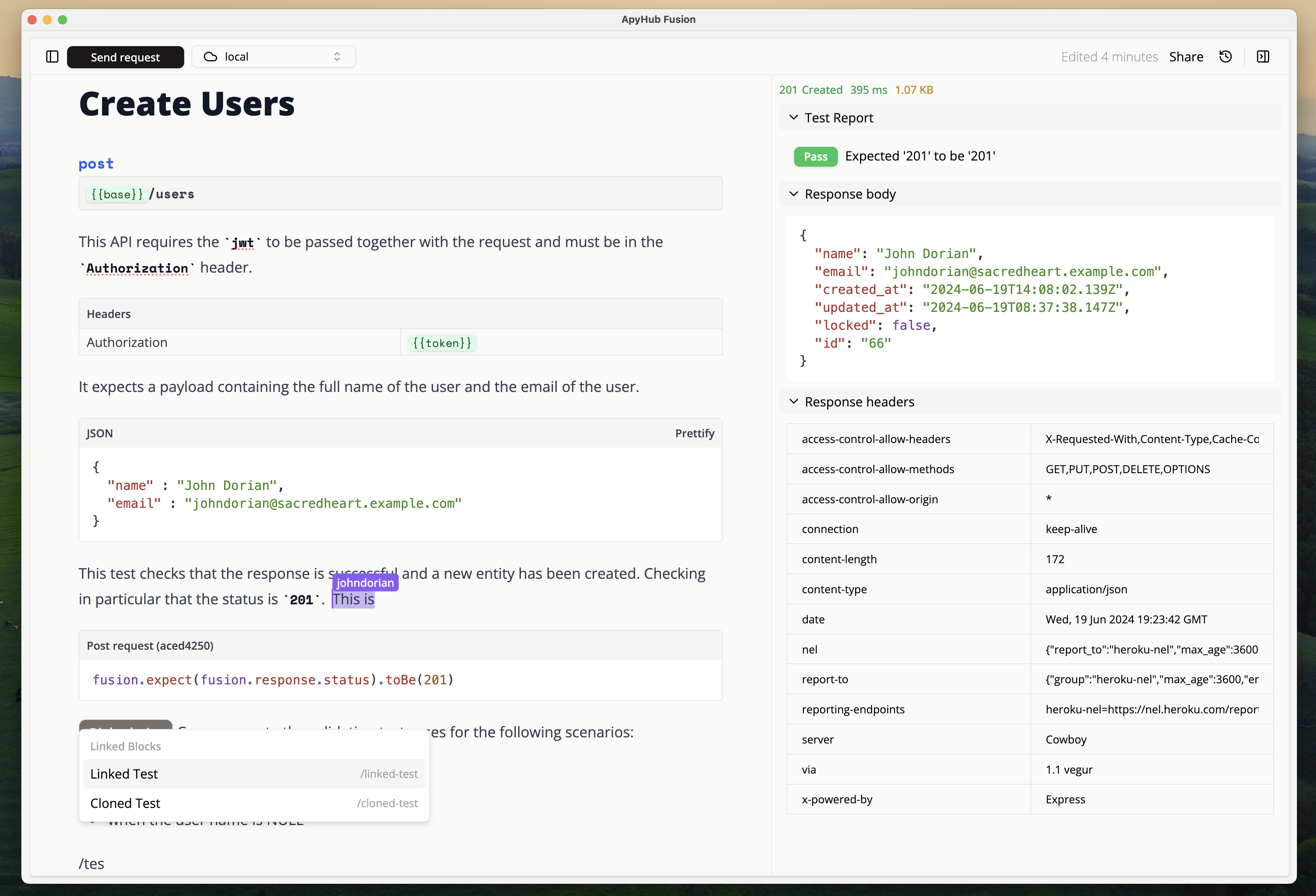Viewport: 1316px width, 896px height.
Task: Open the version history clock icon
Action: tap(1225, 57)
